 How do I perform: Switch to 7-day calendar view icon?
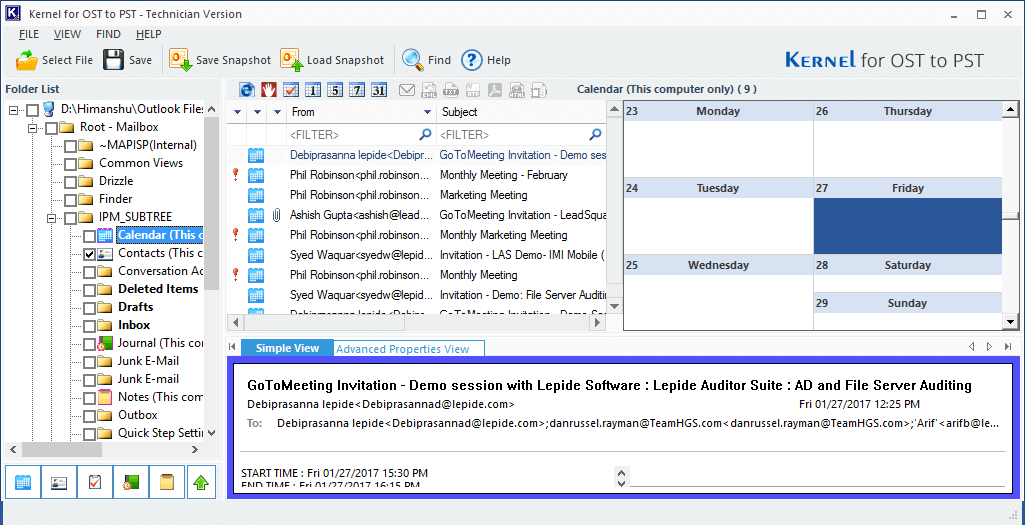click(x=357, y=90)
